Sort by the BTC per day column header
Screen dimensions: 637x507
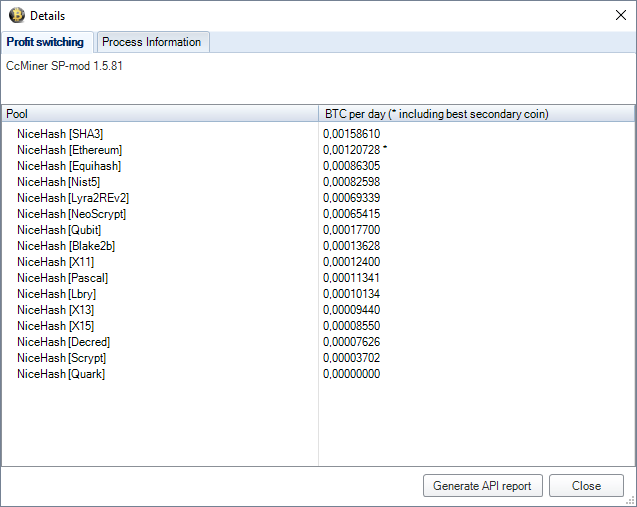(477, 114)
